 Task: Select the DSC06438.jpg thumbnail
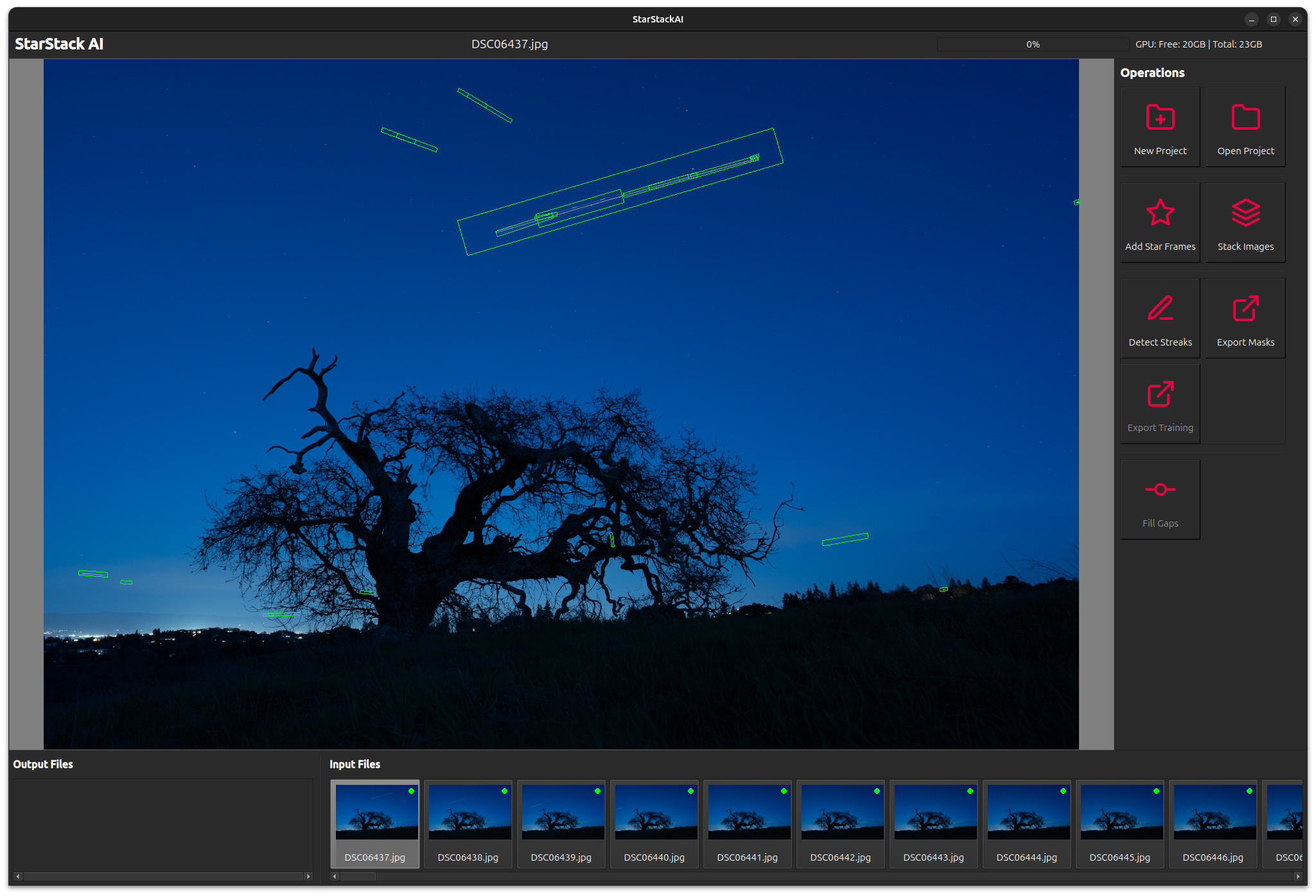(x=468, y=813)
